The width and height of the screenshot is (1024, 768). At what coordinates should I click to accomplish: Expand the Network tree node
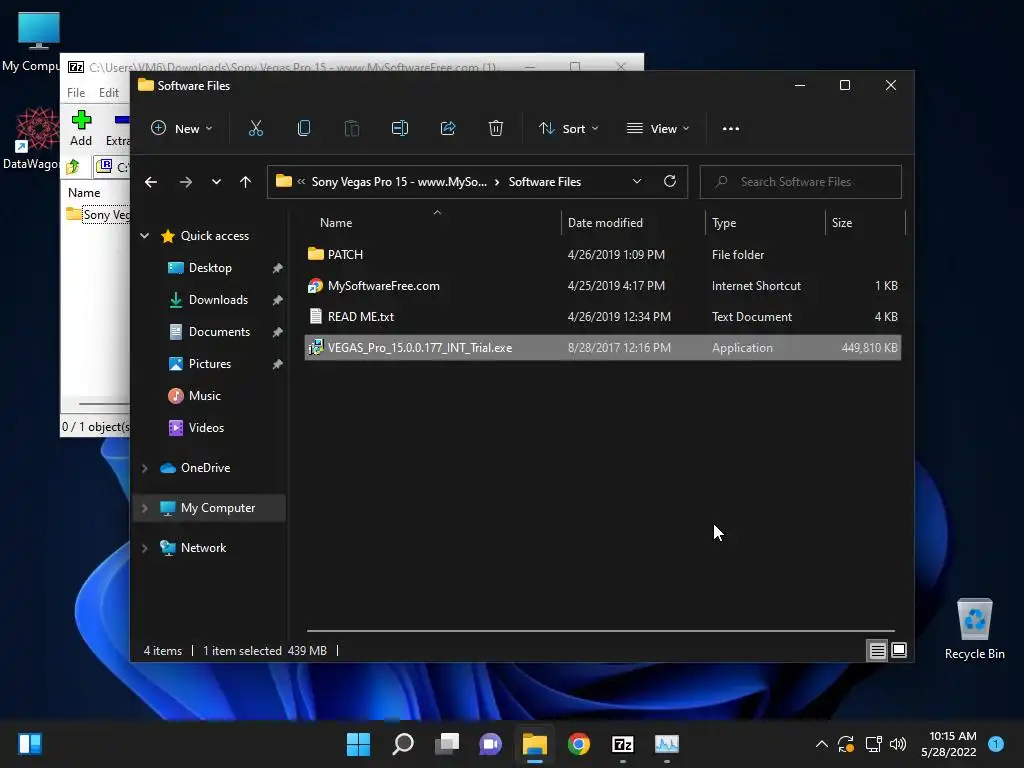click(144, 548)
